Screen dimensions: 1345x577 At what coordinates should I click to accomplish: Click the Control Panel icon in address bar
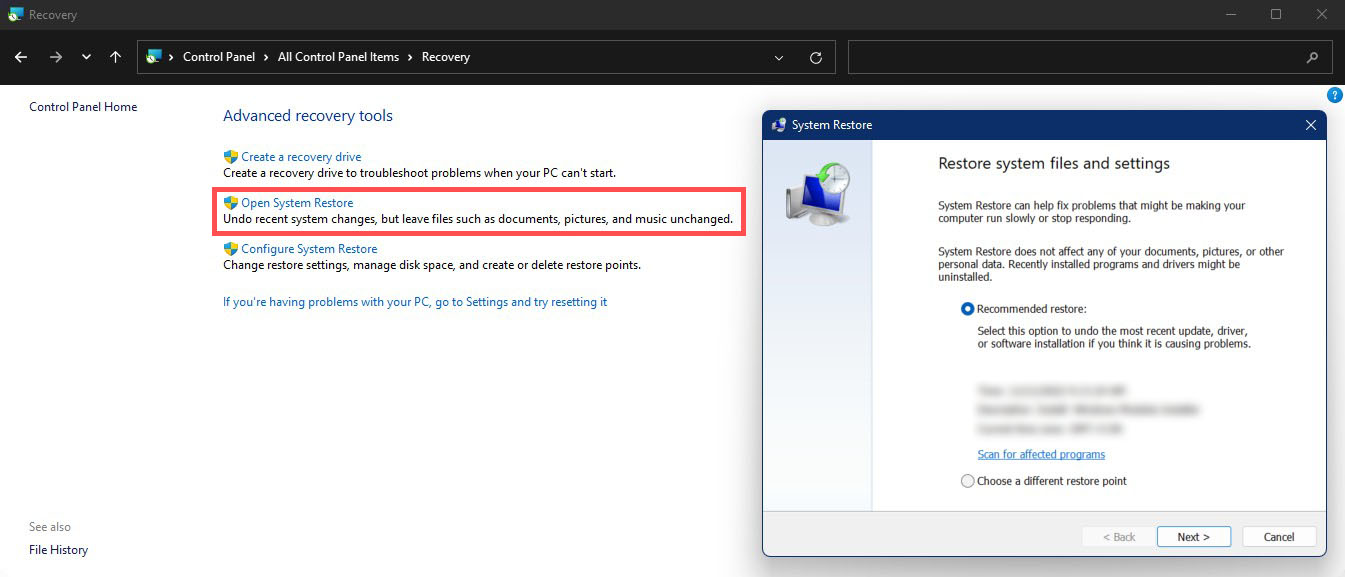[153, 57]
